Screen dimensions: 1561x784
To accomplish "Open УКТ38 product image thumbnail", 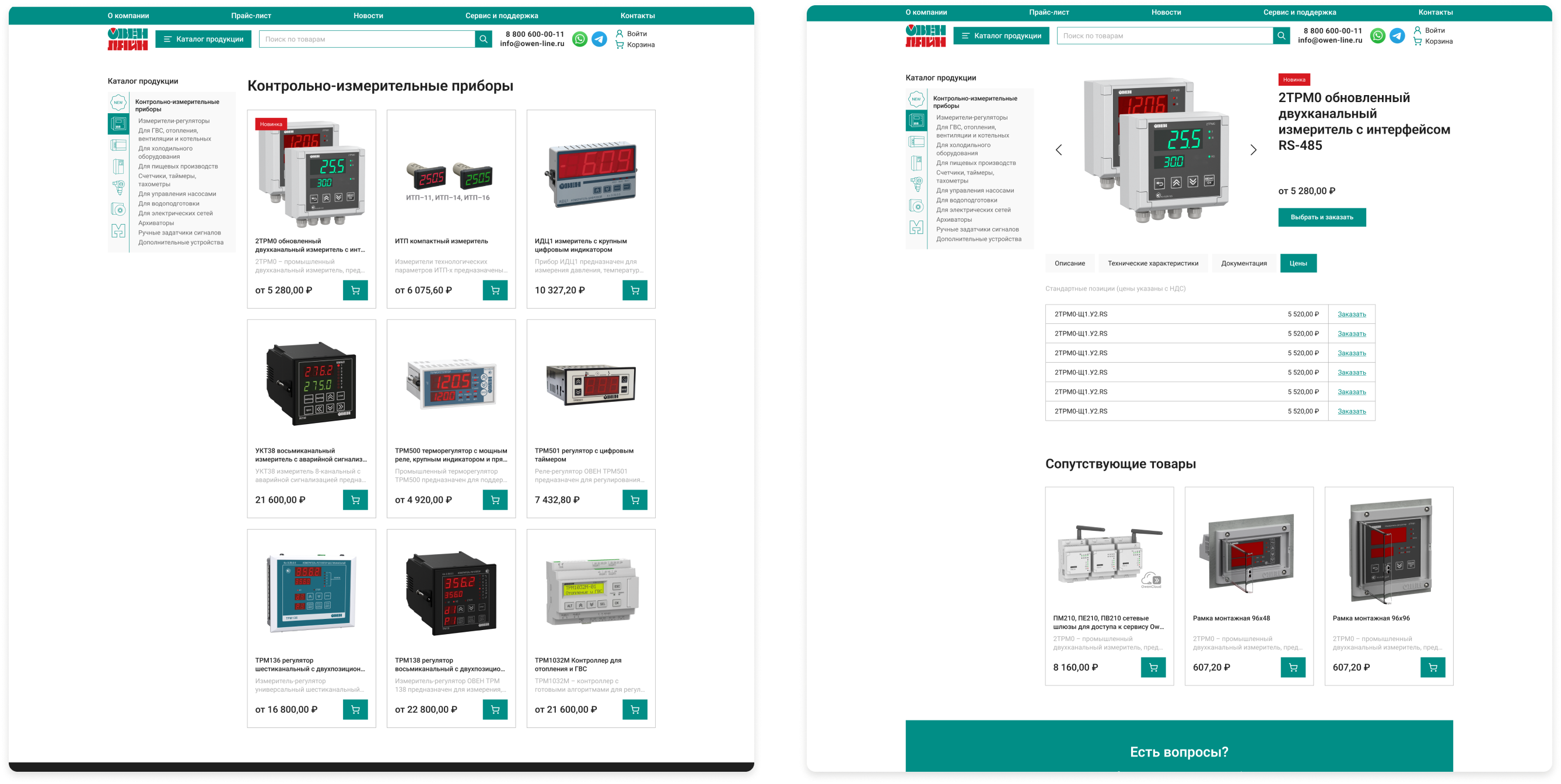I will click(311, 383).
